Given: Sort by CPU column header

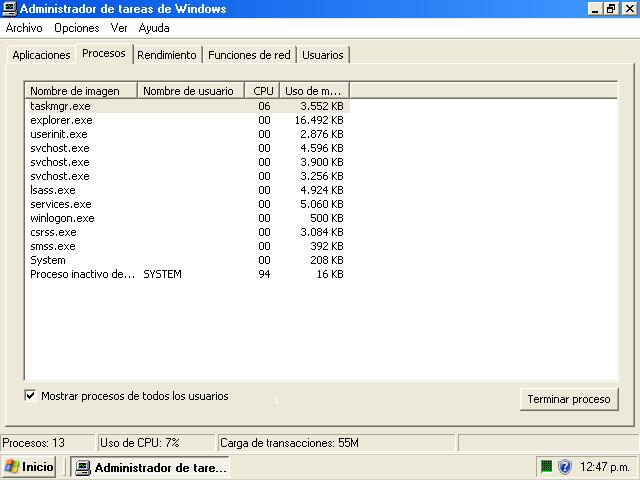Looking at the screenshot, I should 262,91.
